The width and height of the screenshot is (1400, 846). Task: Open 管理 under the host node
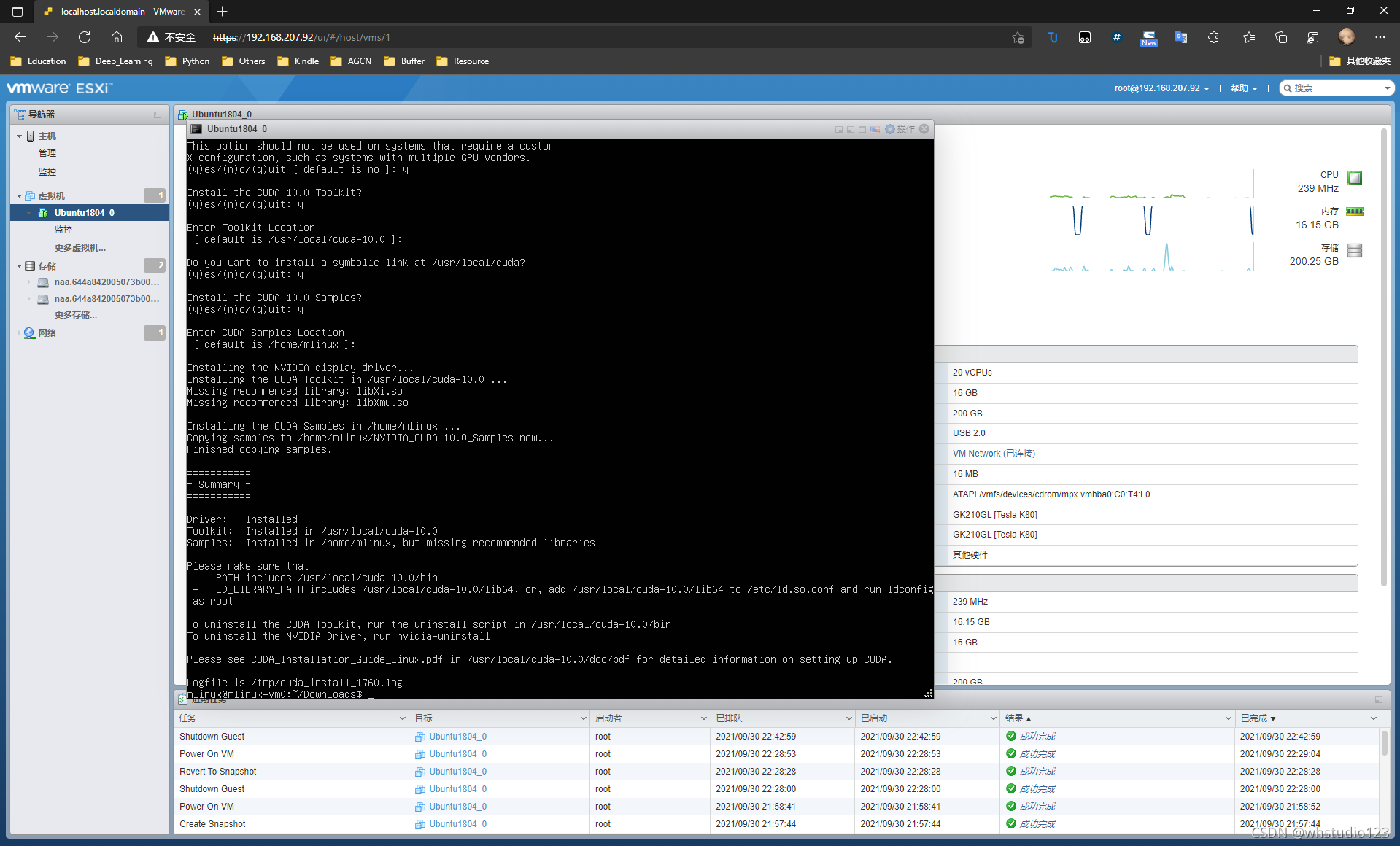47,153
